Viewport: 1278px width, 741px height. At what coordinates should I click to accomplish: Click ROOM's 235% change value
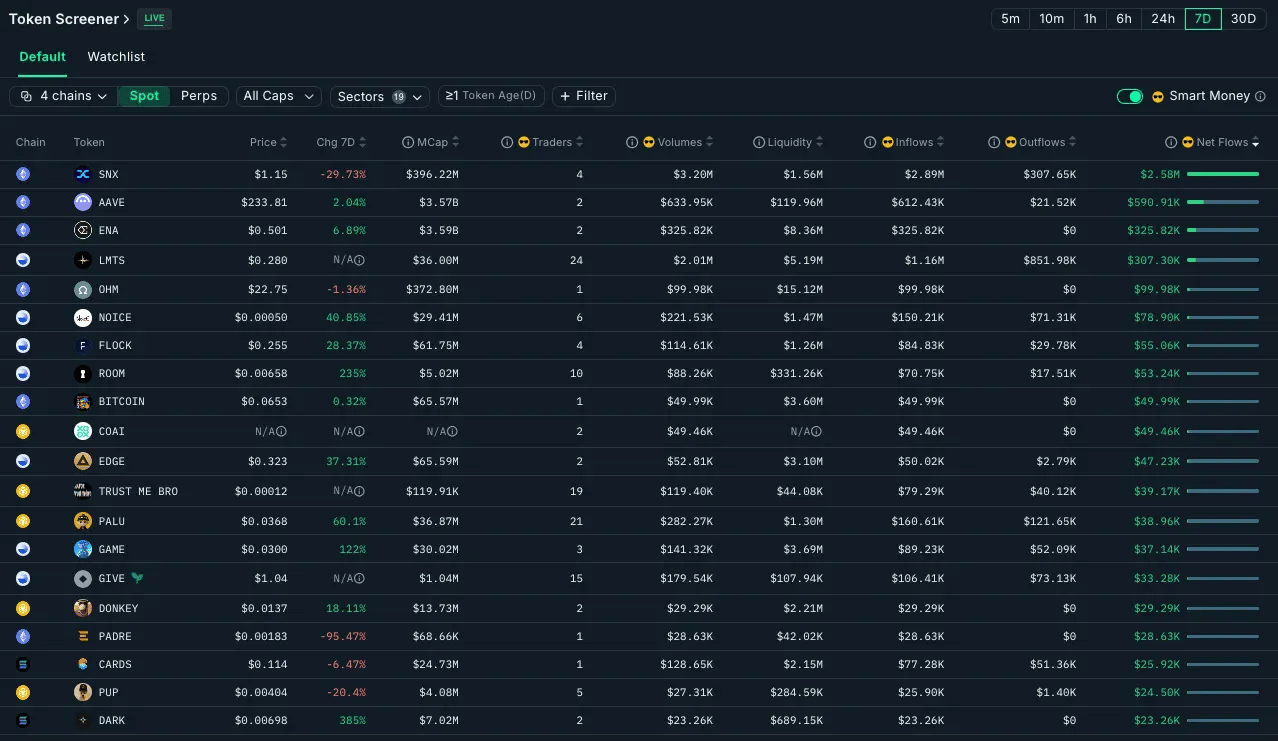pyautogui.click(x=353, y=374)
